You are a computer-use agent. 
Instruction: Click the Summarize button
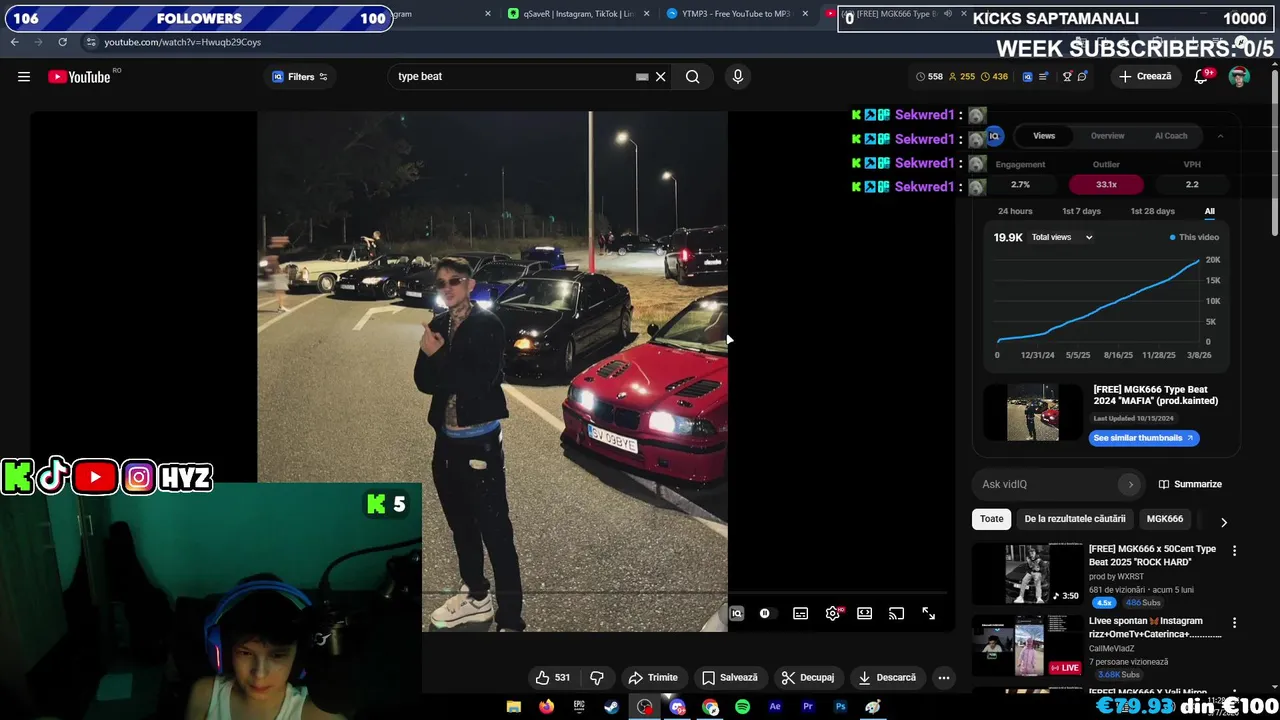point(1190,484)
